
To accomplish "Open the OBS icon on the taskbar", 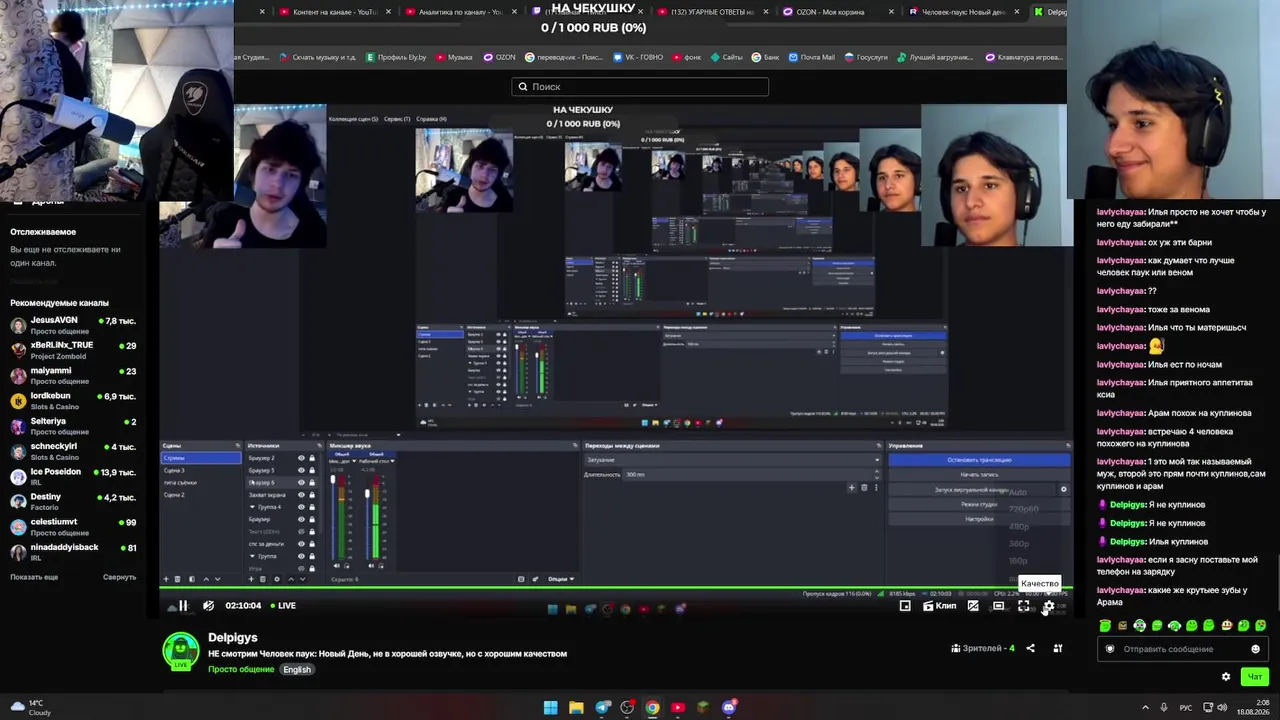I will [x=627, y=708].
